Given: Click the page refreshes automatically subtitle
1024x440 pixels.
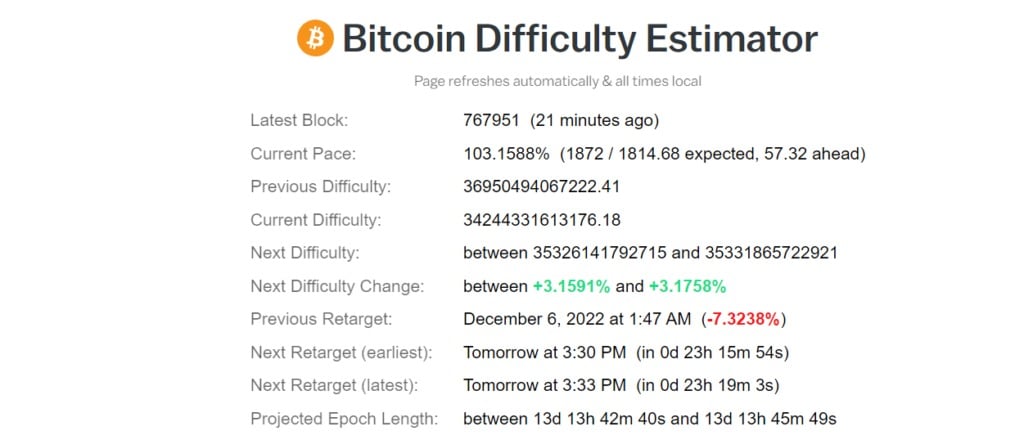Looking at the screenshot, I should (558, 82).
